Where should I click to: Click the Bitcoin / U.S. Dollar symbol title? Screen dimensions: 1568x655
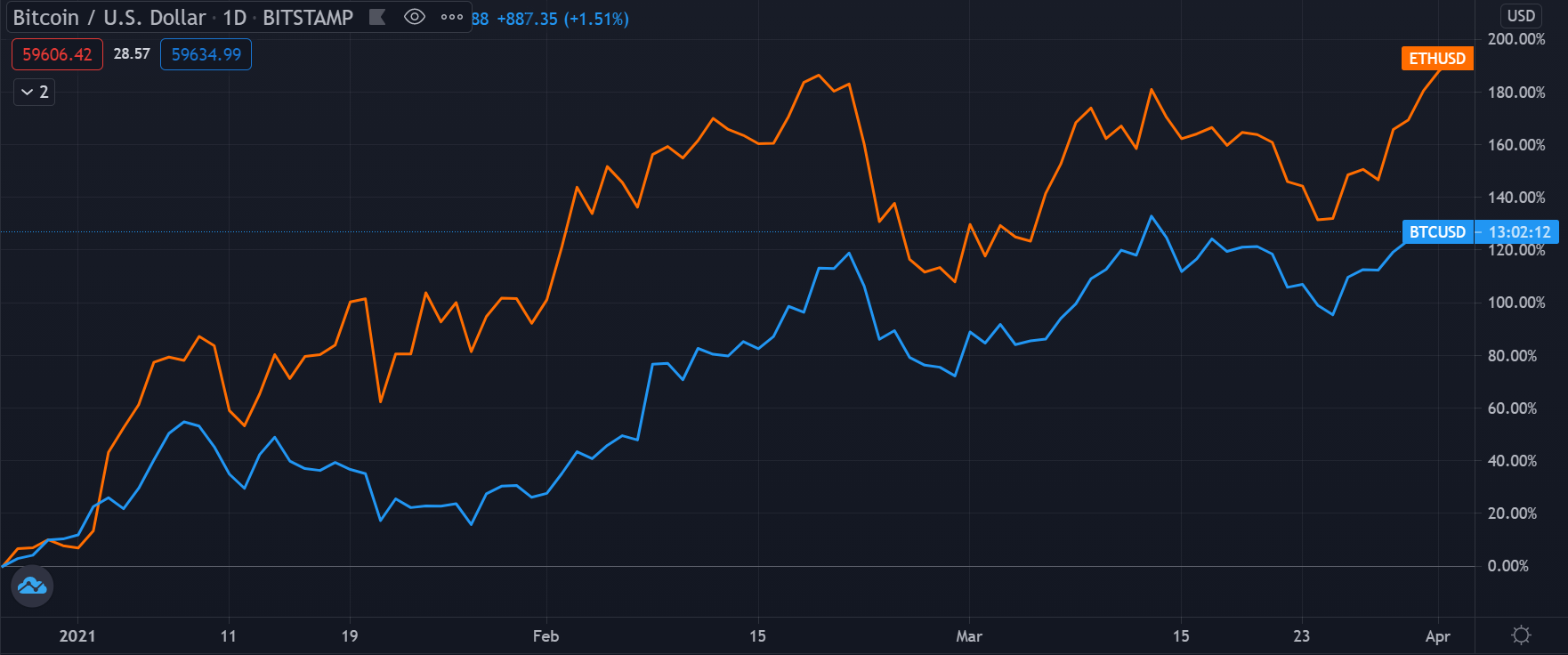tap(109, 17)
